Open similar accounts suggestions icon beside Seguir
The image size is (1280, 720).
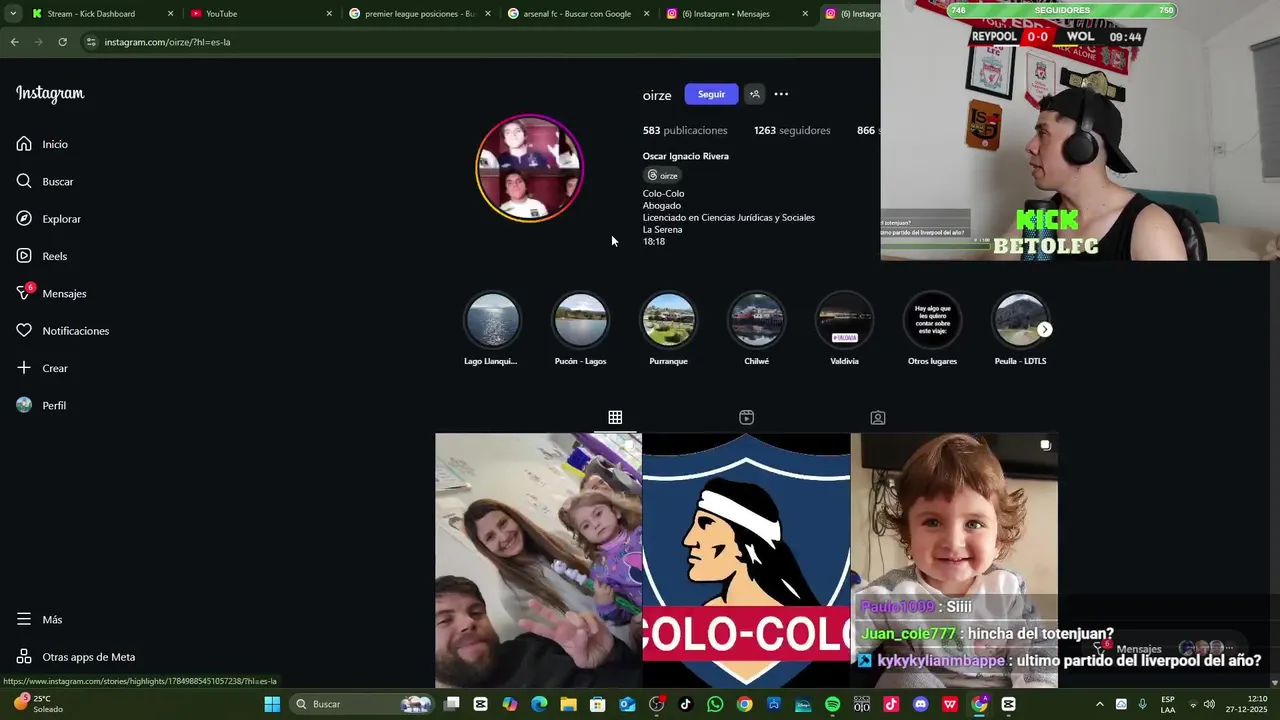pos(755,94)
